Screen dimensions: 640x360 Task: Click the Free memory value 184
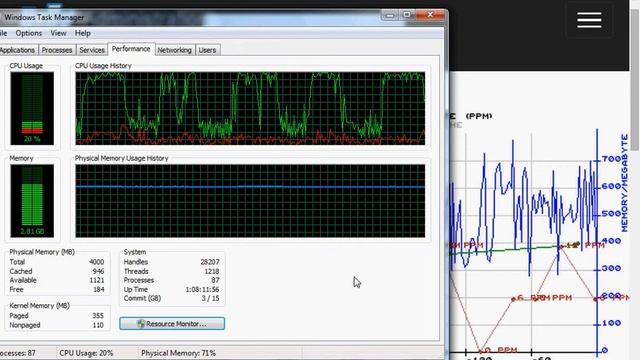pos(99,289)
